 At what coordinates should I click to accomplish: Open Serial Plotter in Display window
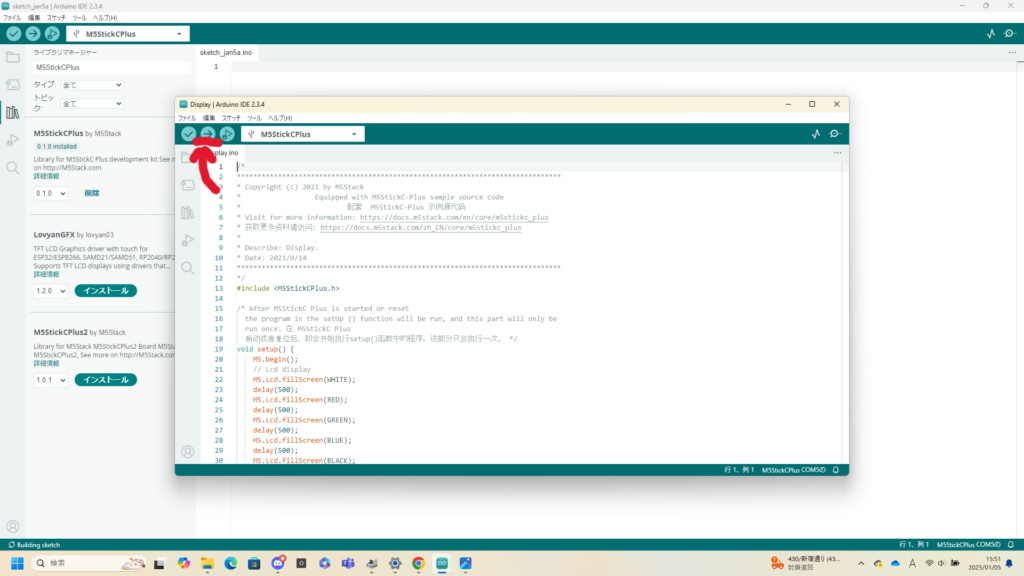pos(816,134)
